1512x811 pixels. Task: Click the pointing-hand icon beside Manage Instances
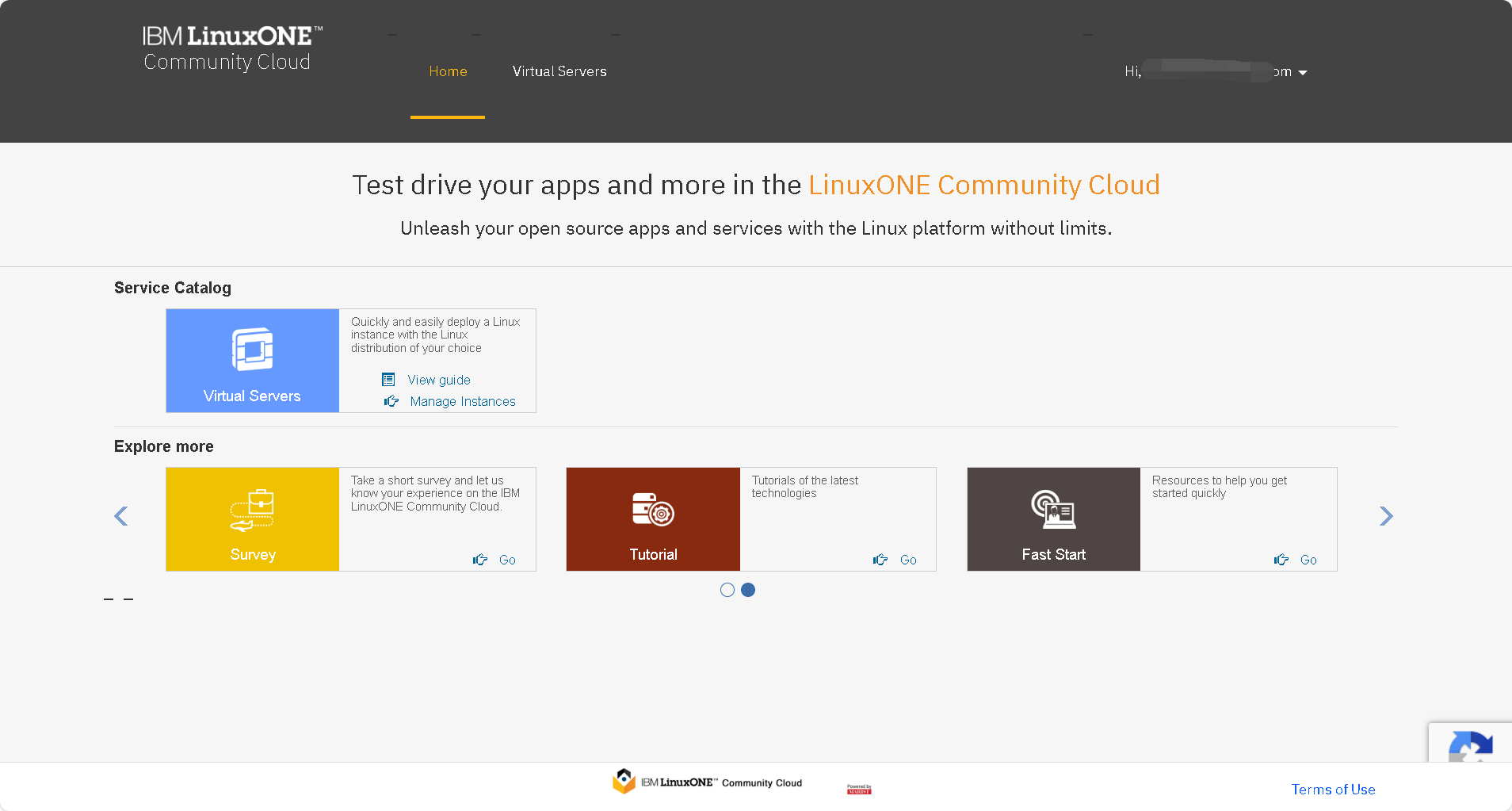391,401
